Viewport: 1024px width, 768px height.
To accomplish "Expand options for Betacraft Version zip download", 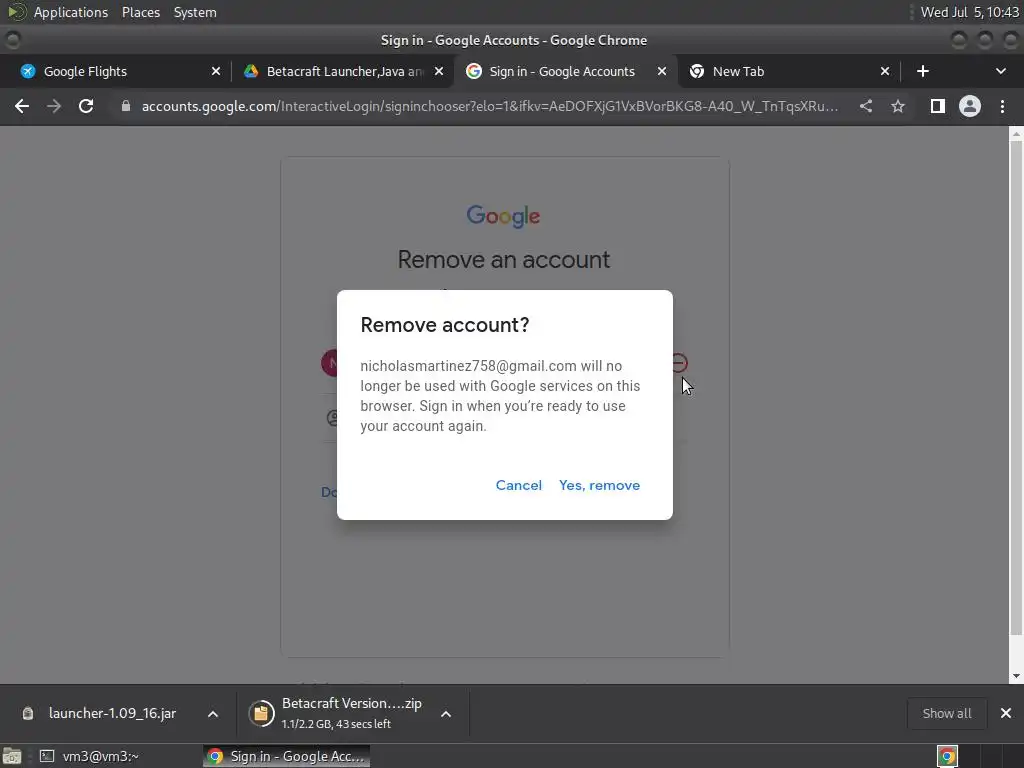I will click(446, 714).
